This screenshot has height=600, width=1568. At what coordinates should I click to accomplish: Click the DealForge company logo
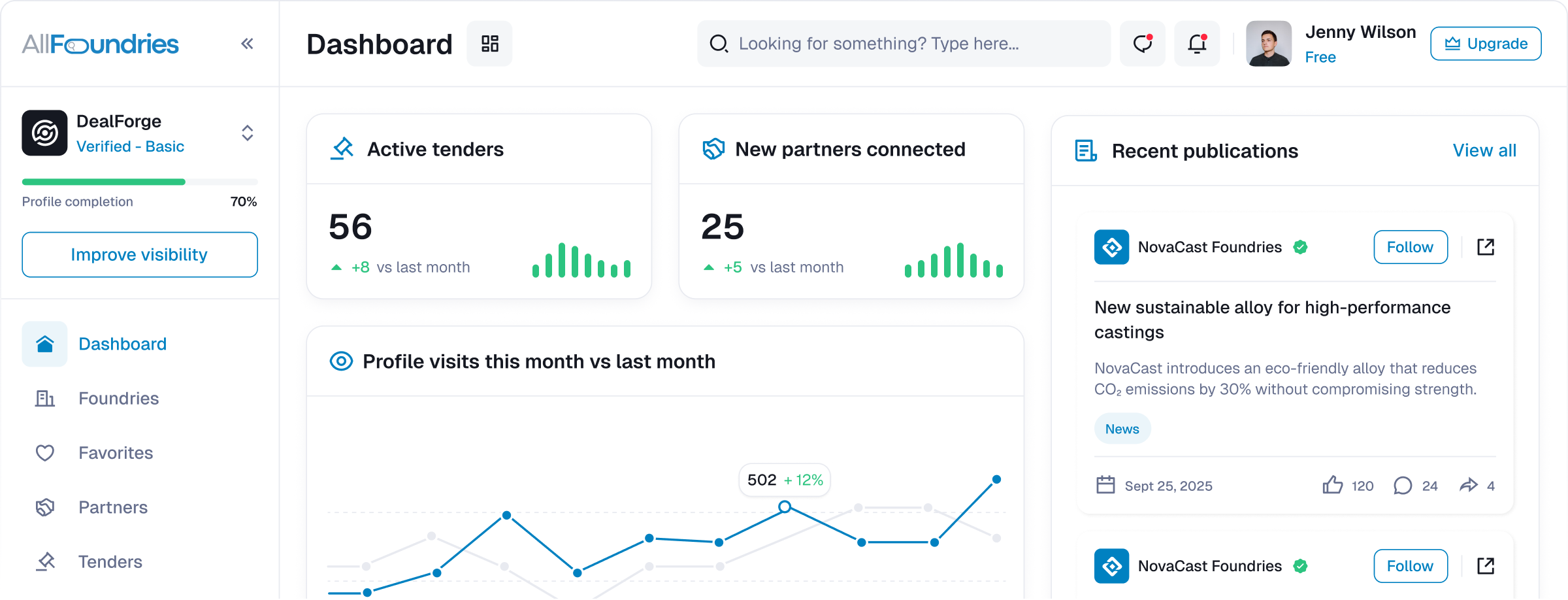44,133
